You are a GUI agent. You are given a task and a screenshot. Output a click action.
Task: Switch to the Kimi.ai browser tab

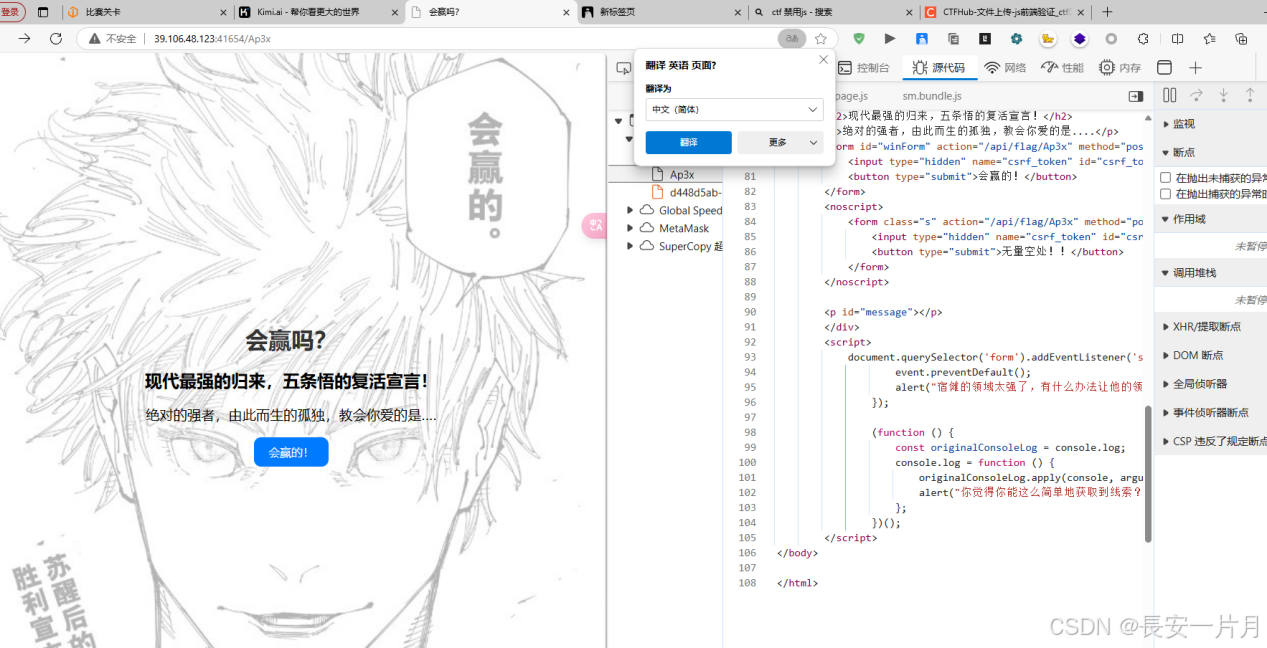click(x=317, y=12)
